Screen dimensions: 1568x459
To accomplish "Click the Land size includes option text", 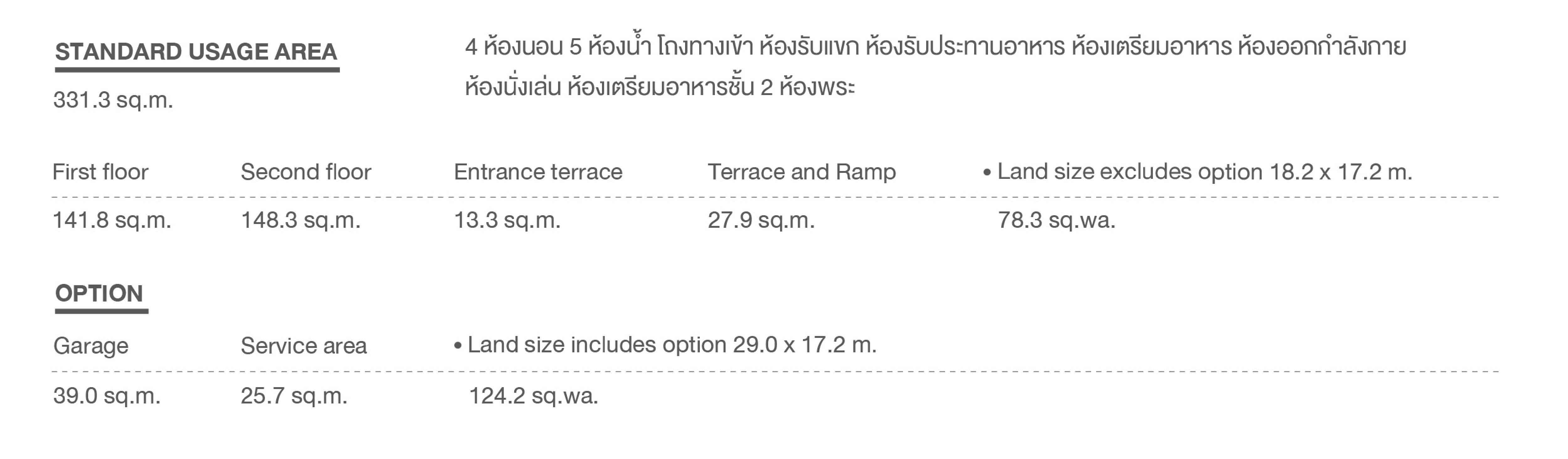I will pyautogui.click(x=665, y=345).
